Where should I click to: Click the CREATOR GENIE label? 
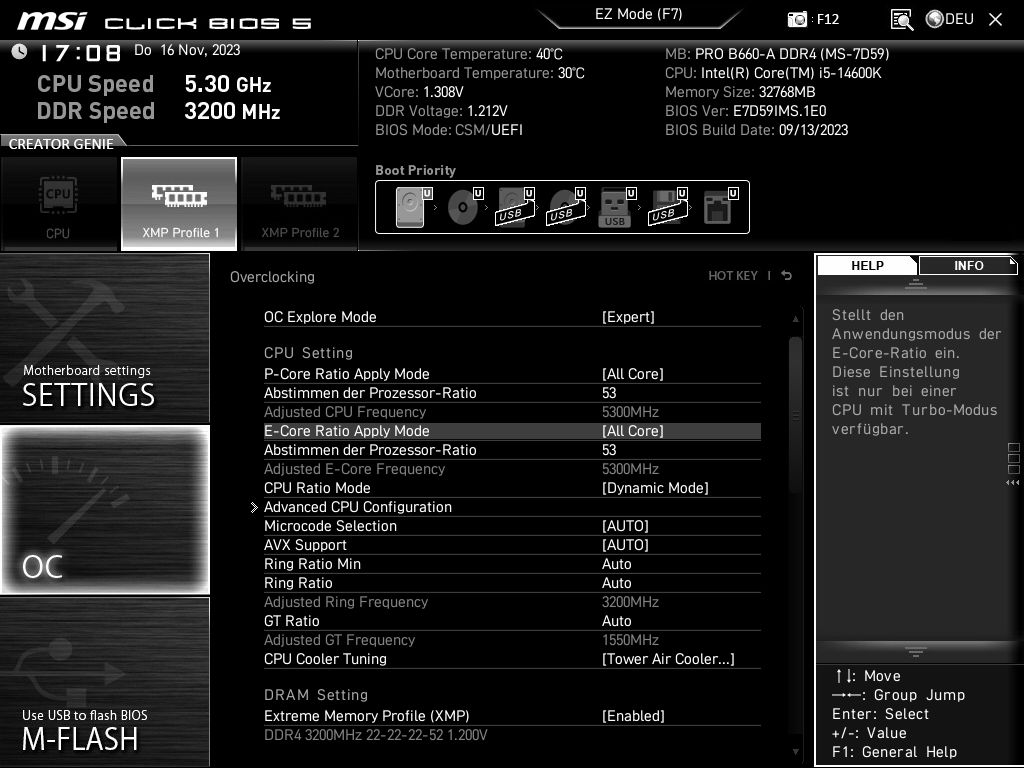pos(61,144)
